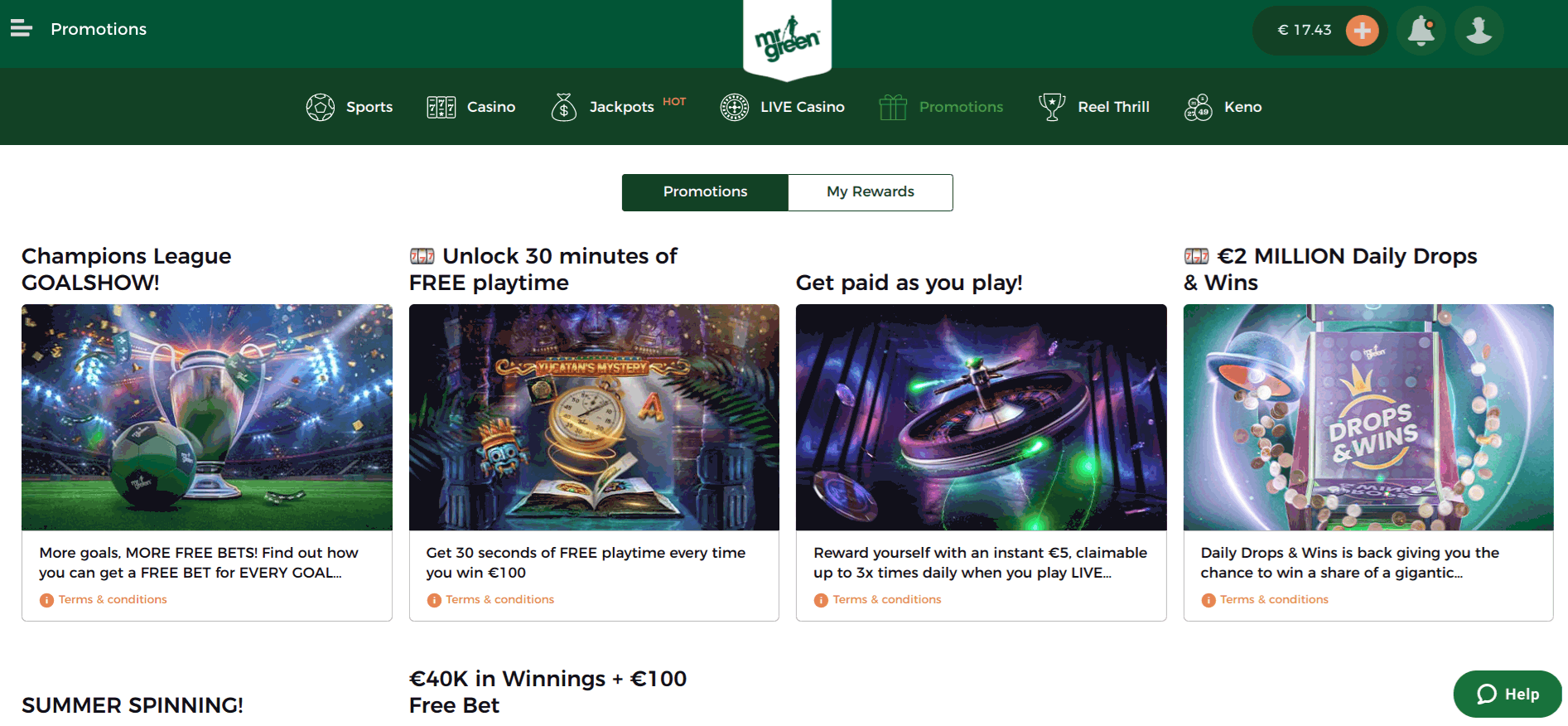Image resolution: width=1568 pixels, height=726 pixels.
Task: Click the Sports soccer ball icon
Action: [x=321, y=107]
